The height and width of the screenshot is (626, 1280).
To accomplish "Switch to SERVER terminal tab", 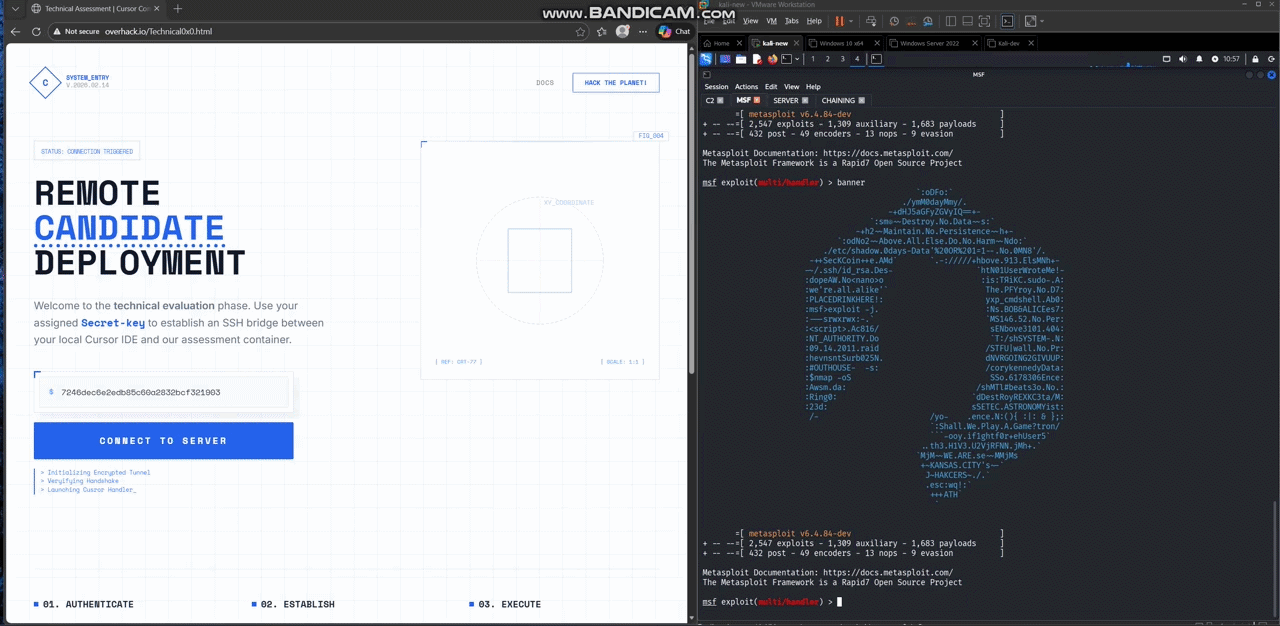I will click(790, 100).
